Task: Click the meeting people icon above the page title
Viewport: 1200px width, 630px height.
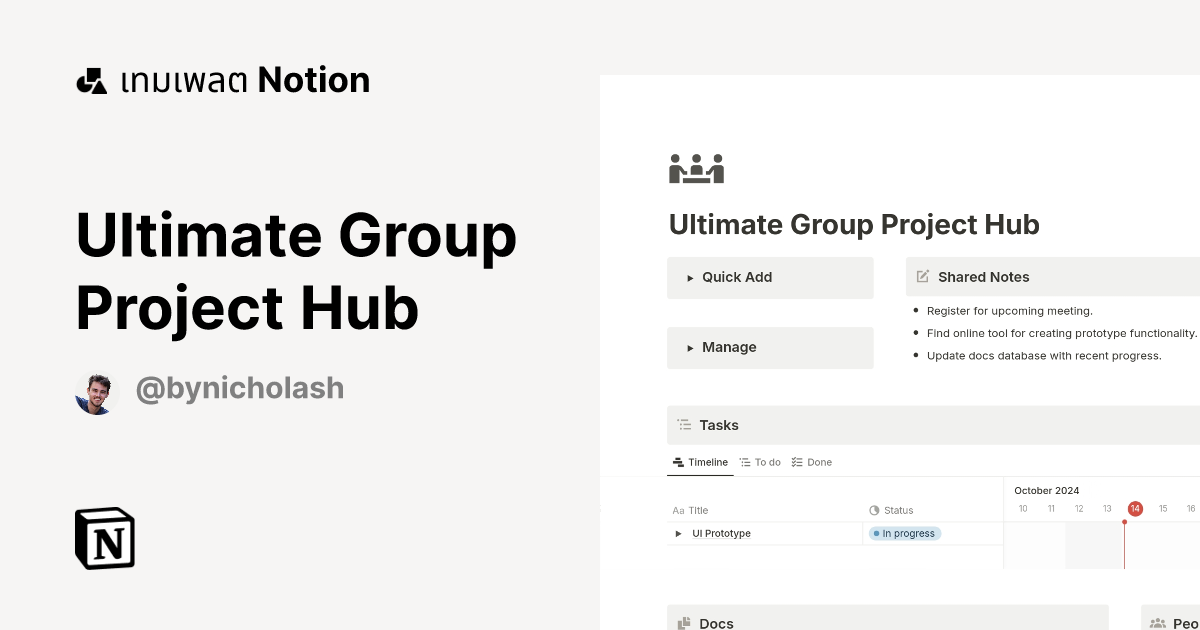Action: coord(696,168)
